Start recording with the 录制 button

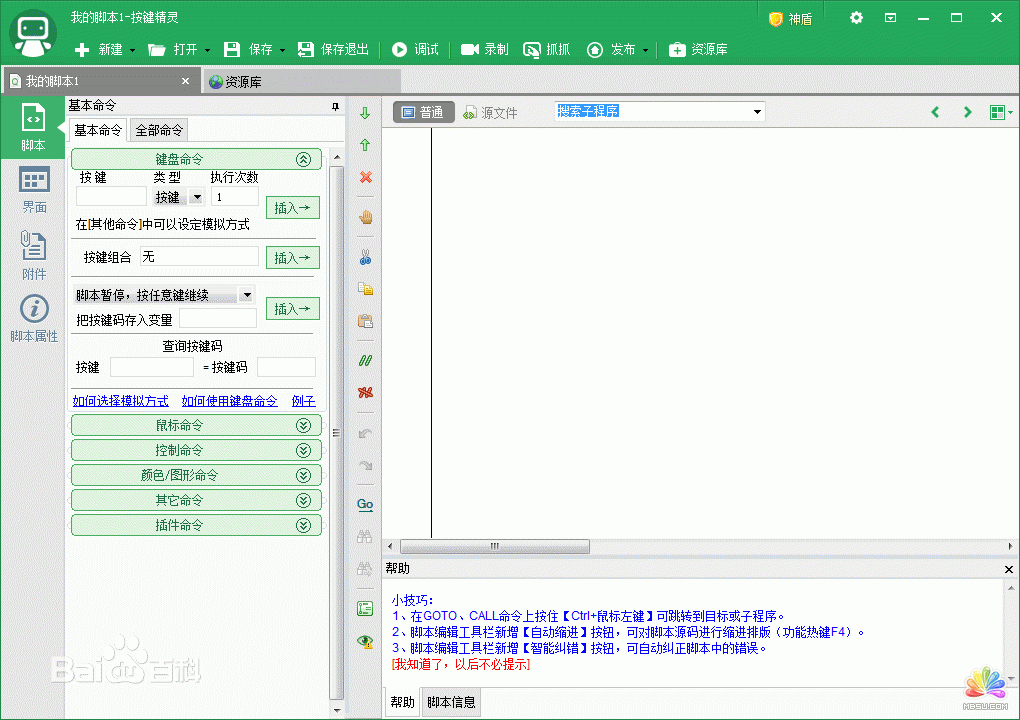pyautogui.click(x=485, y=49)
